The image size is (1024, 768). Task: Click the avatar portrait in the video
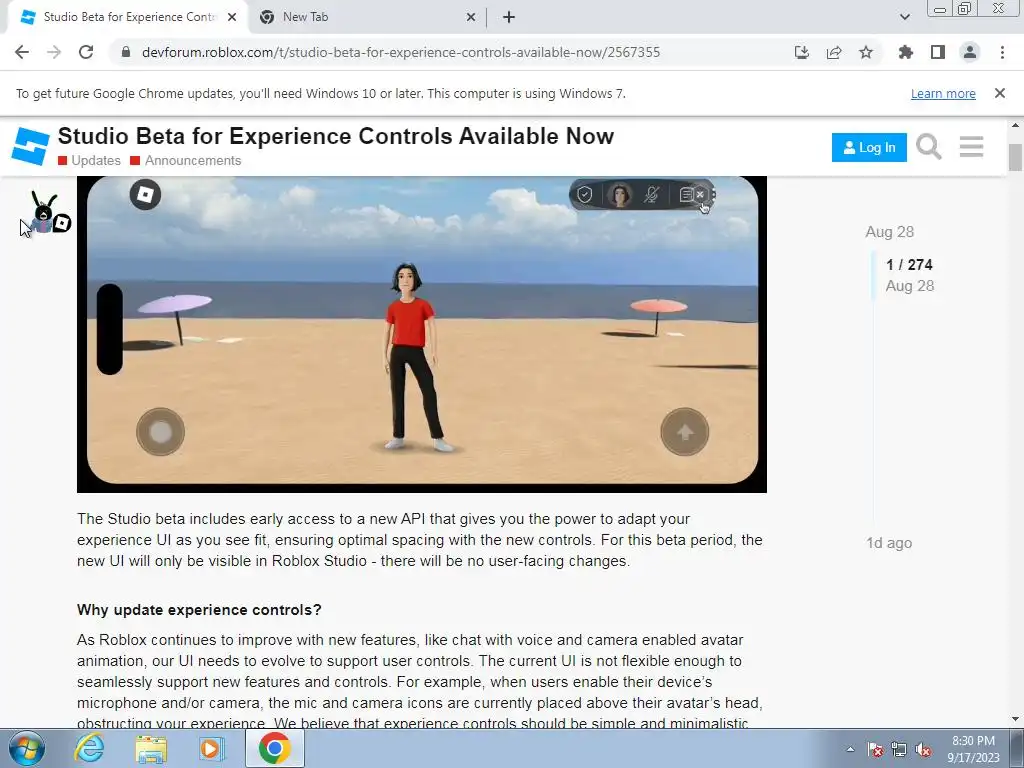click(619, 195)
